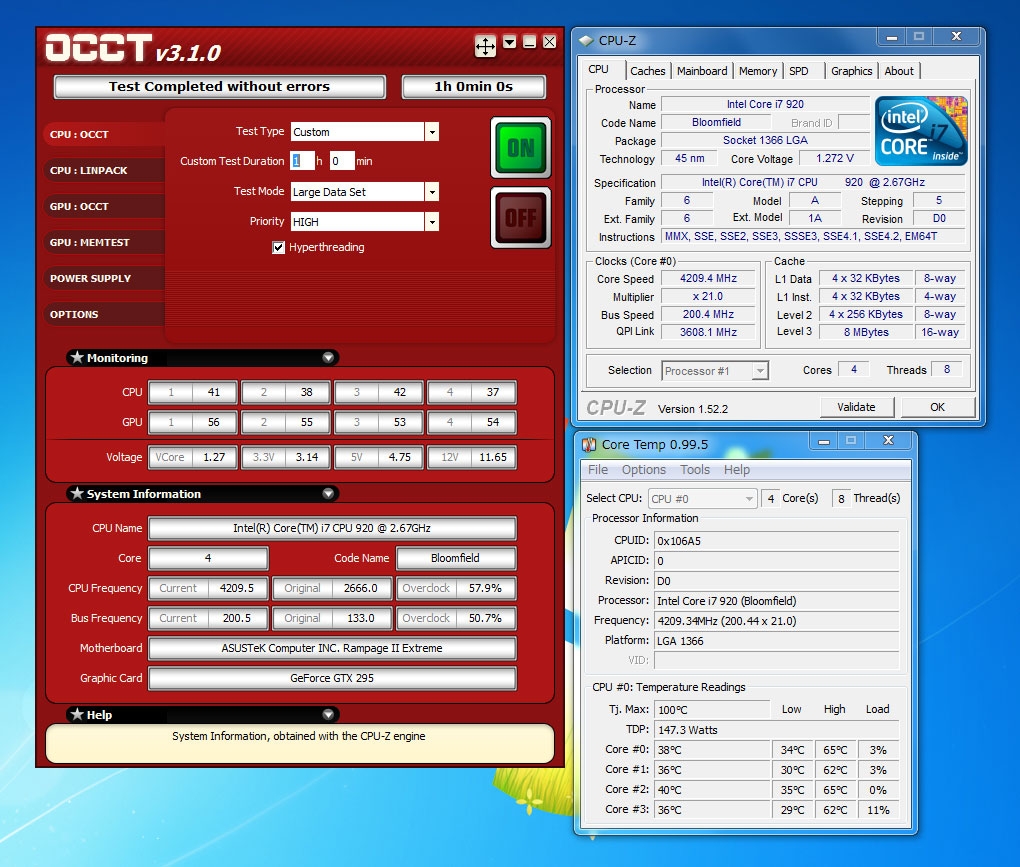Click the TDP 147.3 Watts value
Viewport: 1020px width, 867px height.
[777, 730]
